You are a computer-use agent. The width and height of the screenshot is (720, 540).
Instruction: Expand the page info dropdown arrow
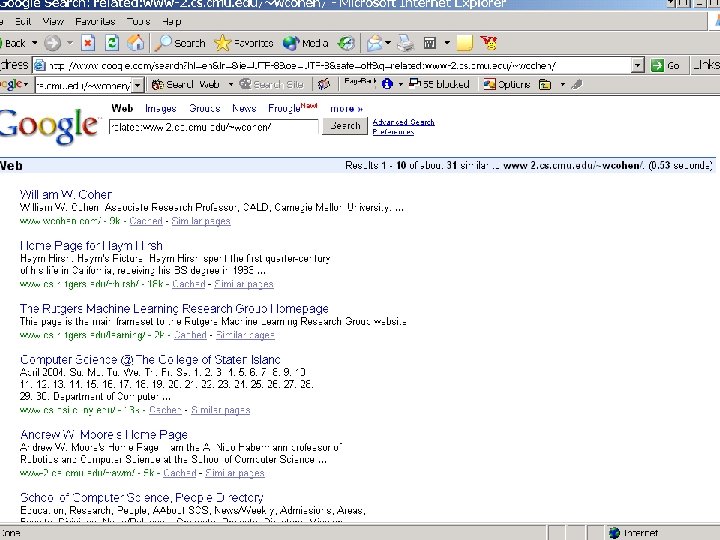coord(400,84)
